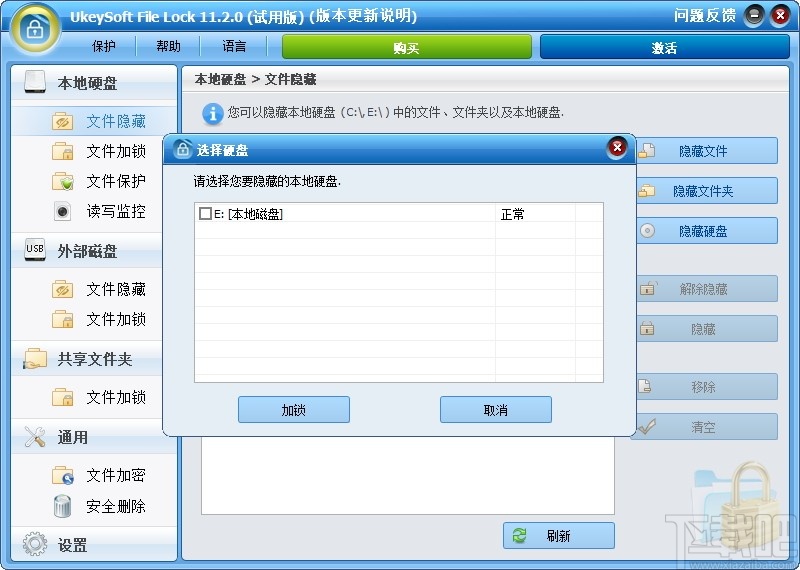This screenshot has width=800, height=570.
Task: Click the shield-folder icon beside 文件保护
Action: click(63, 181)
